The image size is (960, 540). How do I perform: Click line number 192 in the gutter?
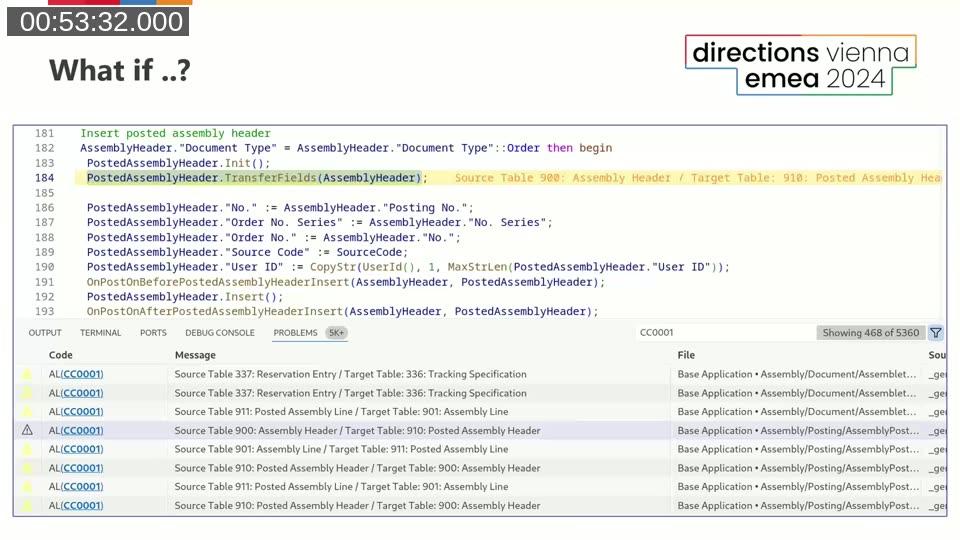(44, 296)
